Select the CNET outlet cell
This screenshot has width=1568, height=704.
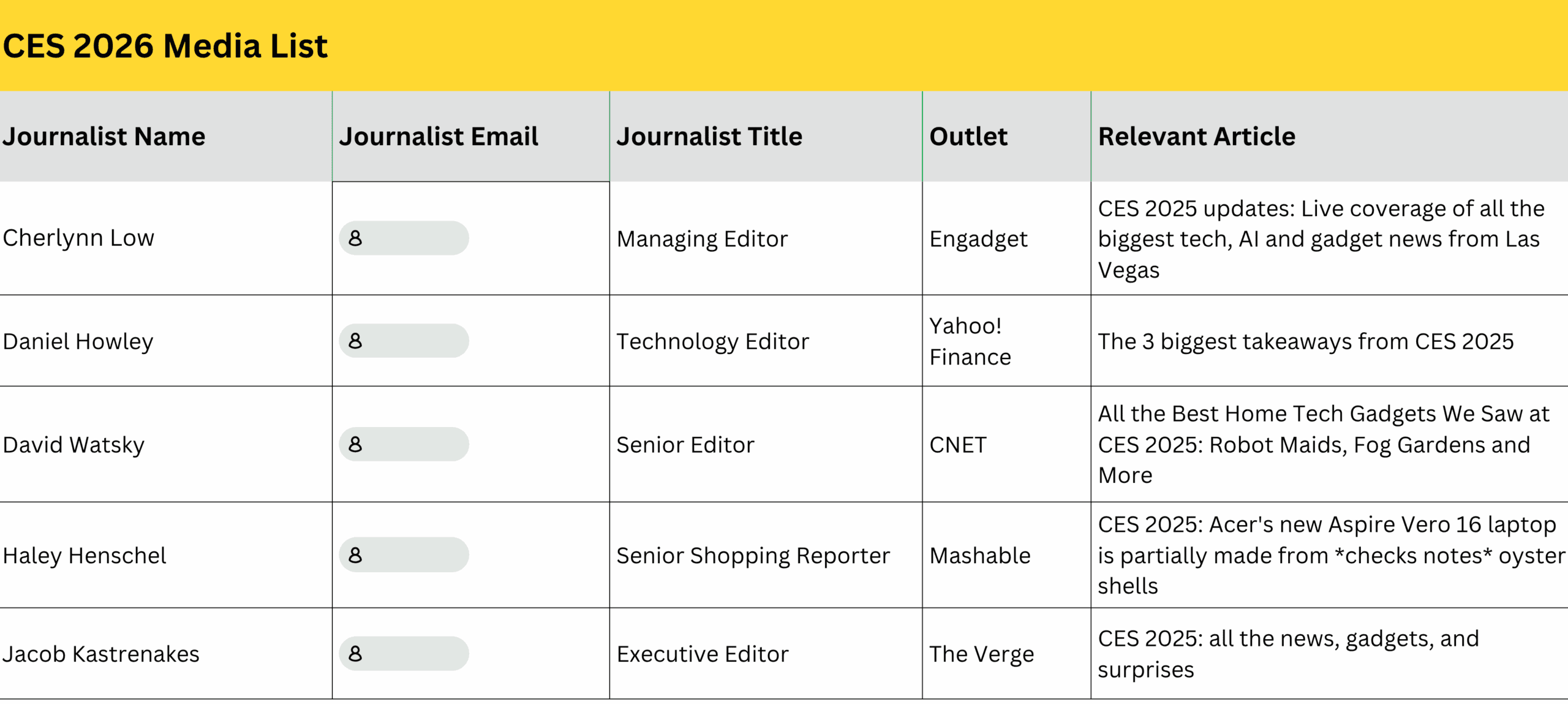click(958, 445)
